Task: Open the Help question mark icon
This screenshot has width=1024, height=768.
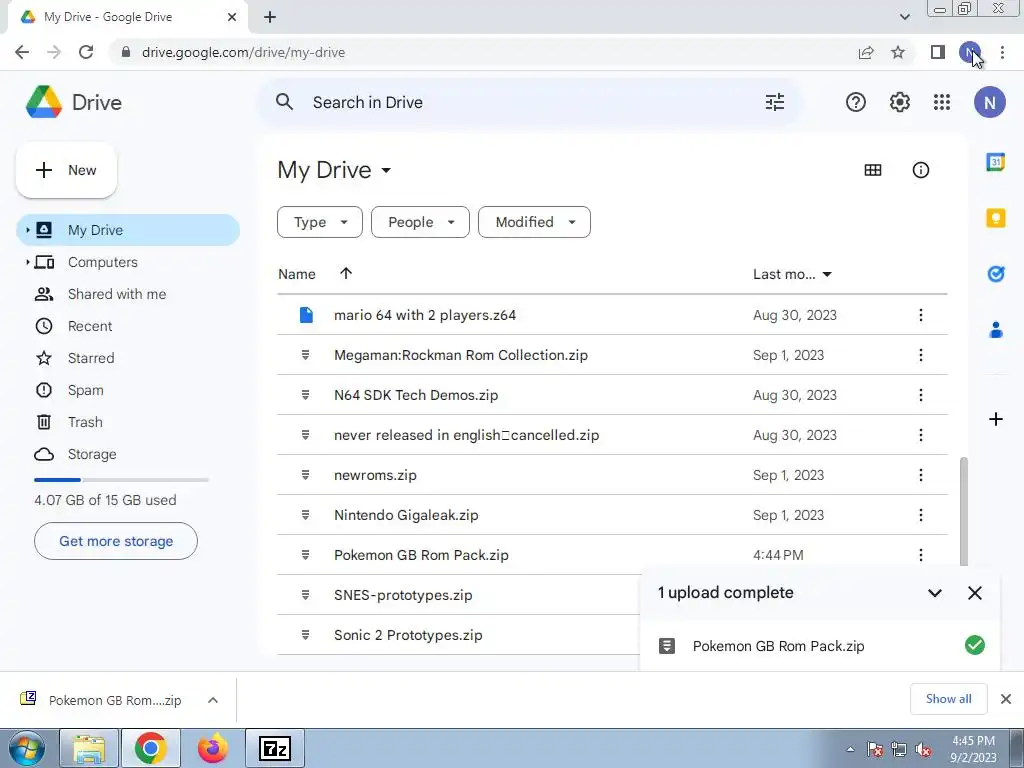Action: pos(856,103)
